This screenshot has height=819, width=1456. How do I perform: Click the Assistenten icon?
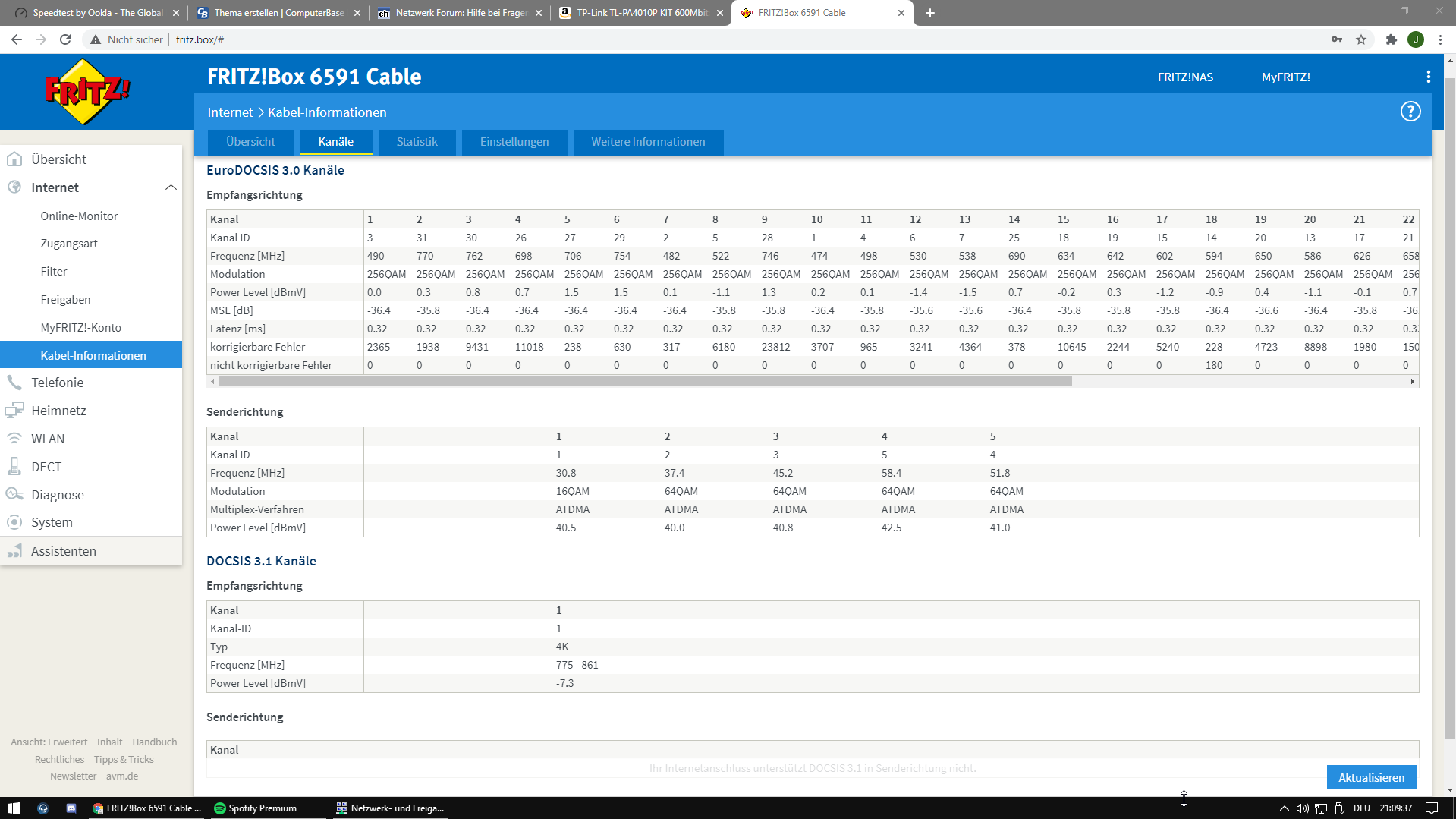14,551
